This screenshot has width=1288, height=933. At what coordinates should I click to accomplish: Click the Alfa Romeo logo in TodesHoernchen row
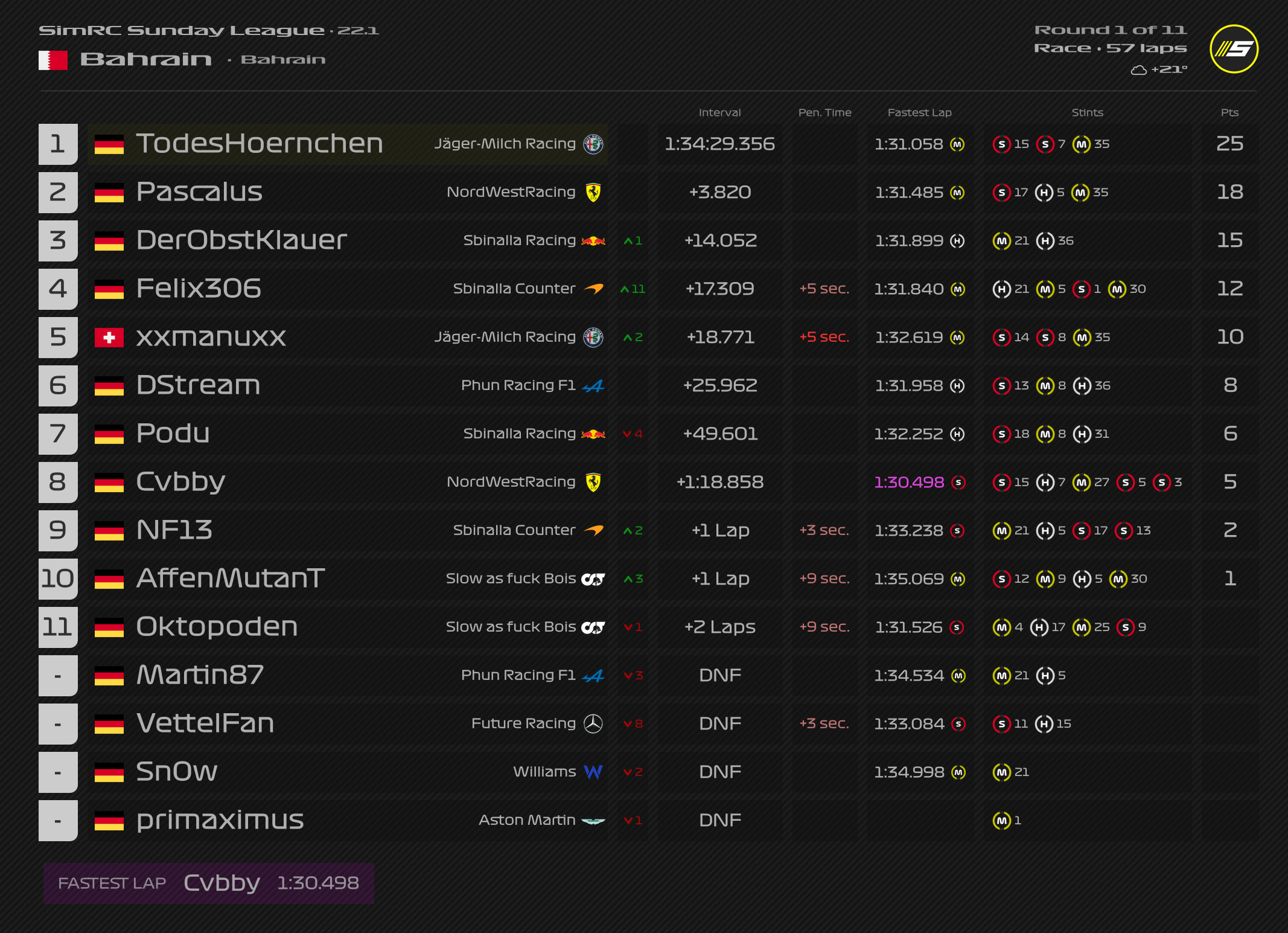(x=593, y=144)
